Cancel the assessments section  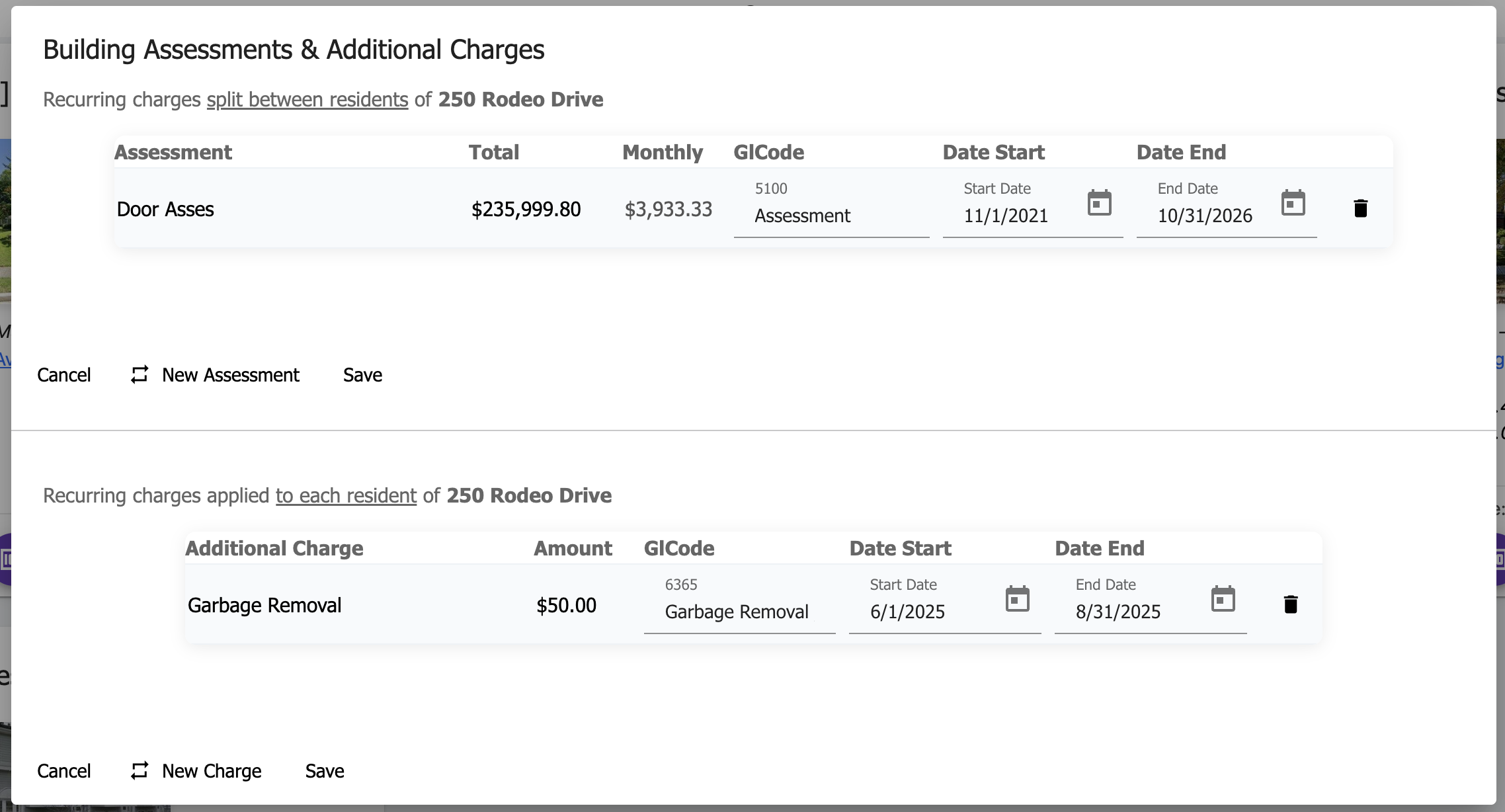pos(64,375)
